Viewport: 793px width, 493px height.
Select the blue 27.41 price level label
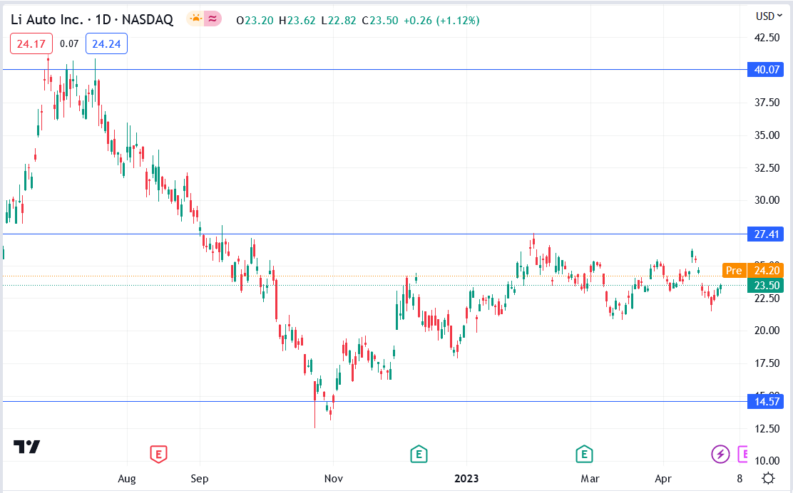767,234
